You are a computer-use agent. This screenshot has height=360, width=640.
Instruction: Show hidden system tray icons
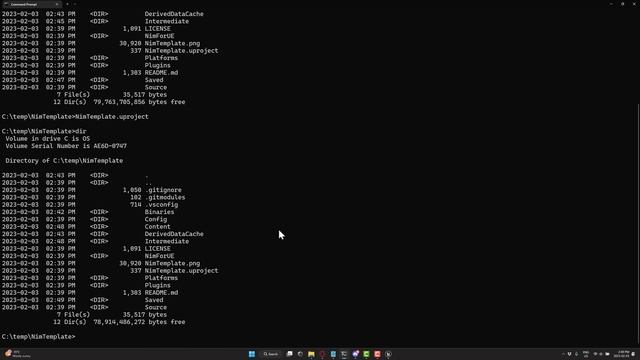(563, 354)
